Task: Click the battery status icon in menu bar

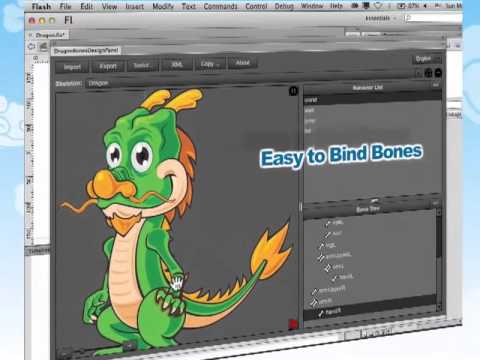Action: point(402,6)
